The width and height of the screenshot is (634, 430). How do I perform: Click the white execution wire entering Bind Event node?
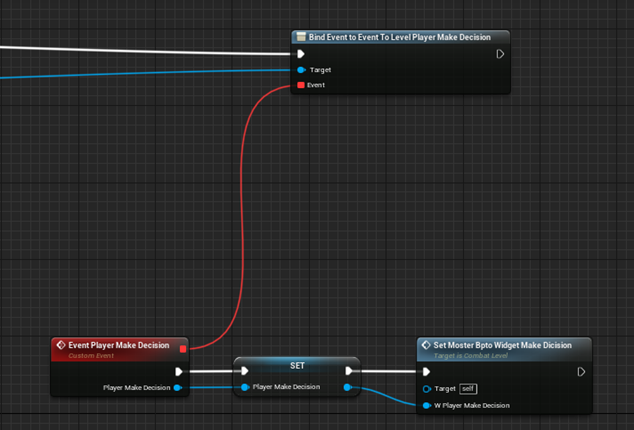coord(146,51)
